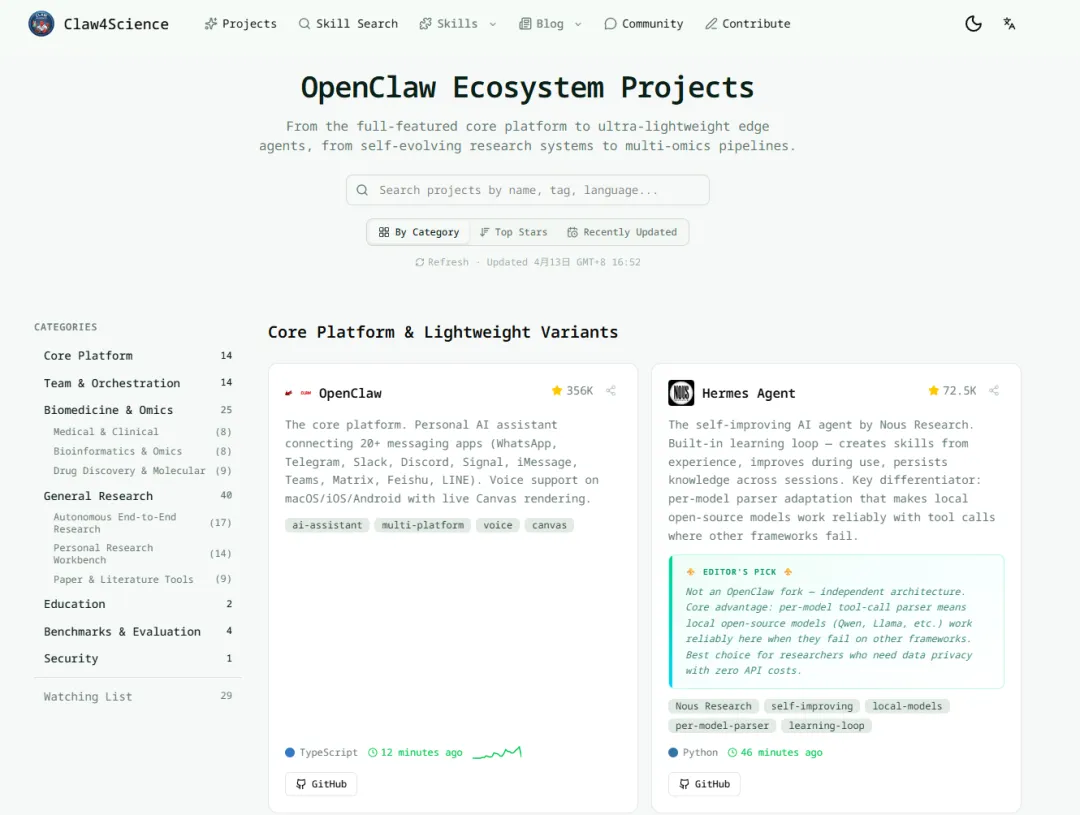Click the CATEGORIES sidebar heading
This screenshot has height=815, width=1080.
65,327
